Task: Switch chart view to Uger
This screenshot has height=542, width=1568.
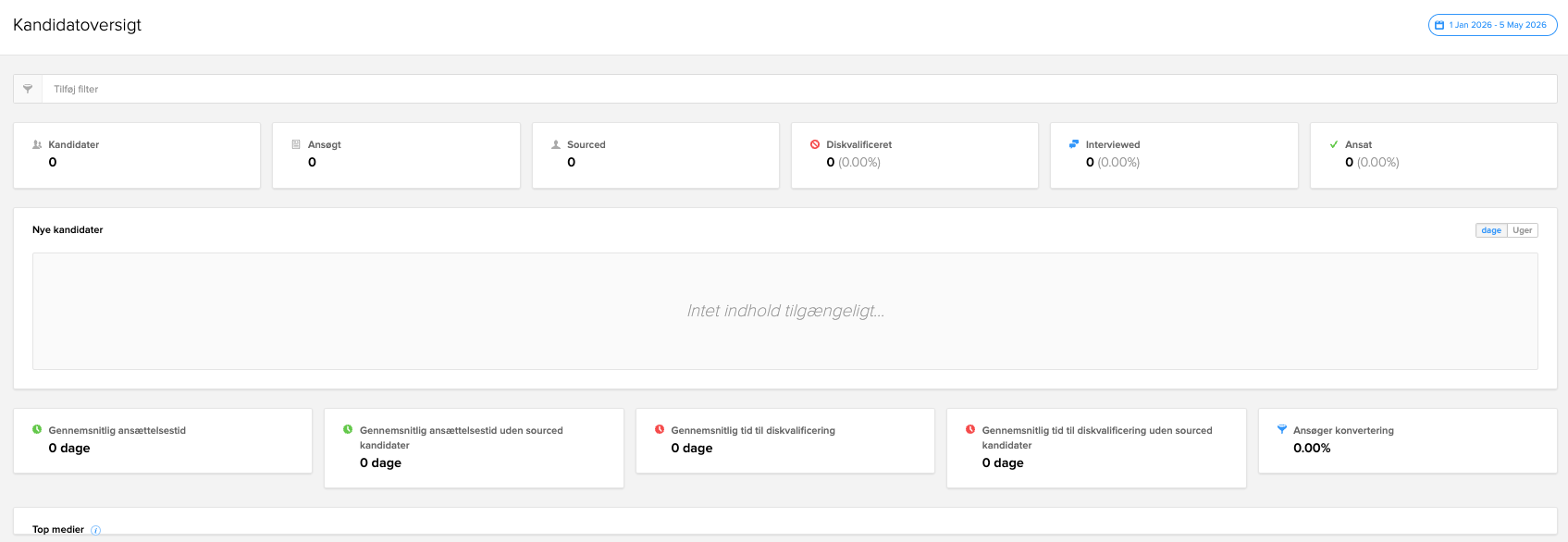Action: pos(1523,230)
